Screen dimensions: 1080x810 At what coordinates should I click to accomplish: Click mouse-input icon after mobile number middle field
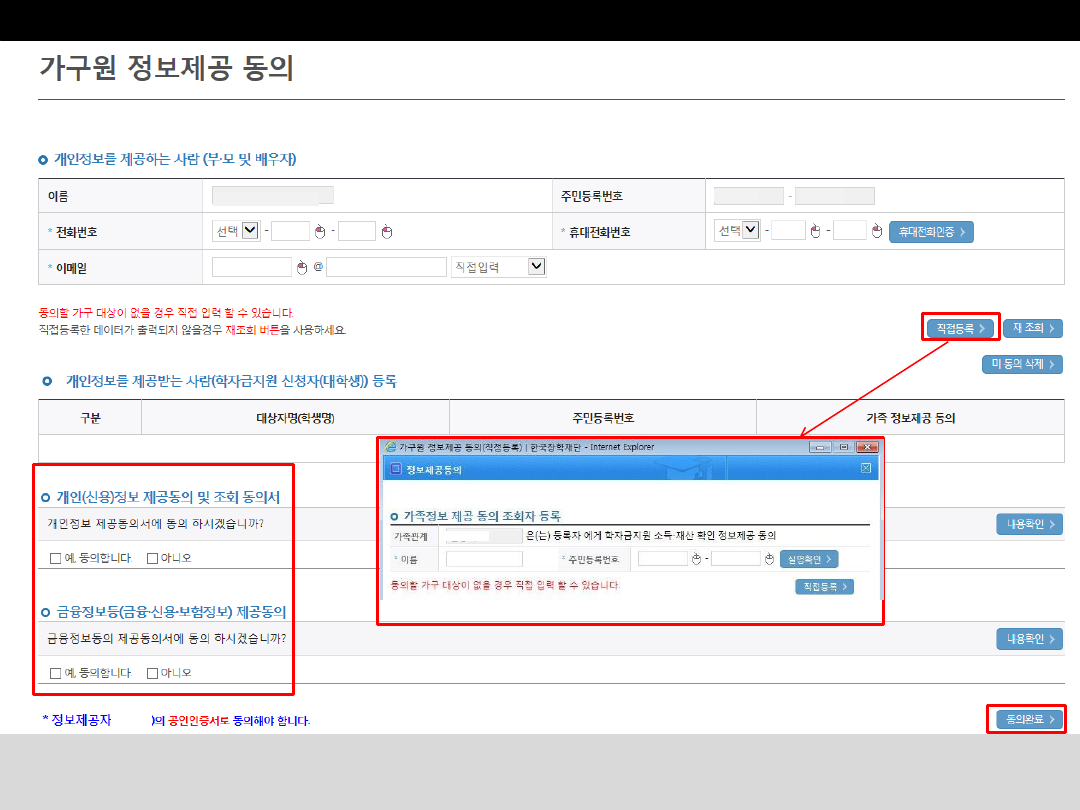[815, 232]
